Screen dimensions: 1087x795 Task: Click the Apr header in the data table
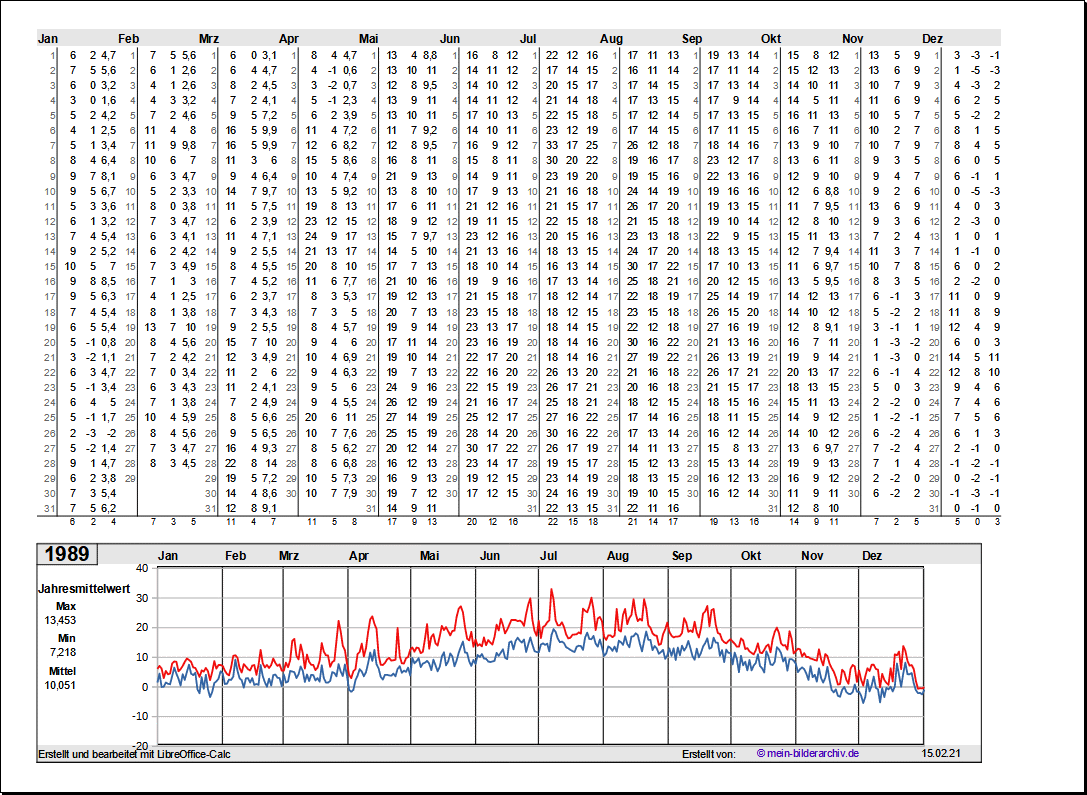[289, 39]
